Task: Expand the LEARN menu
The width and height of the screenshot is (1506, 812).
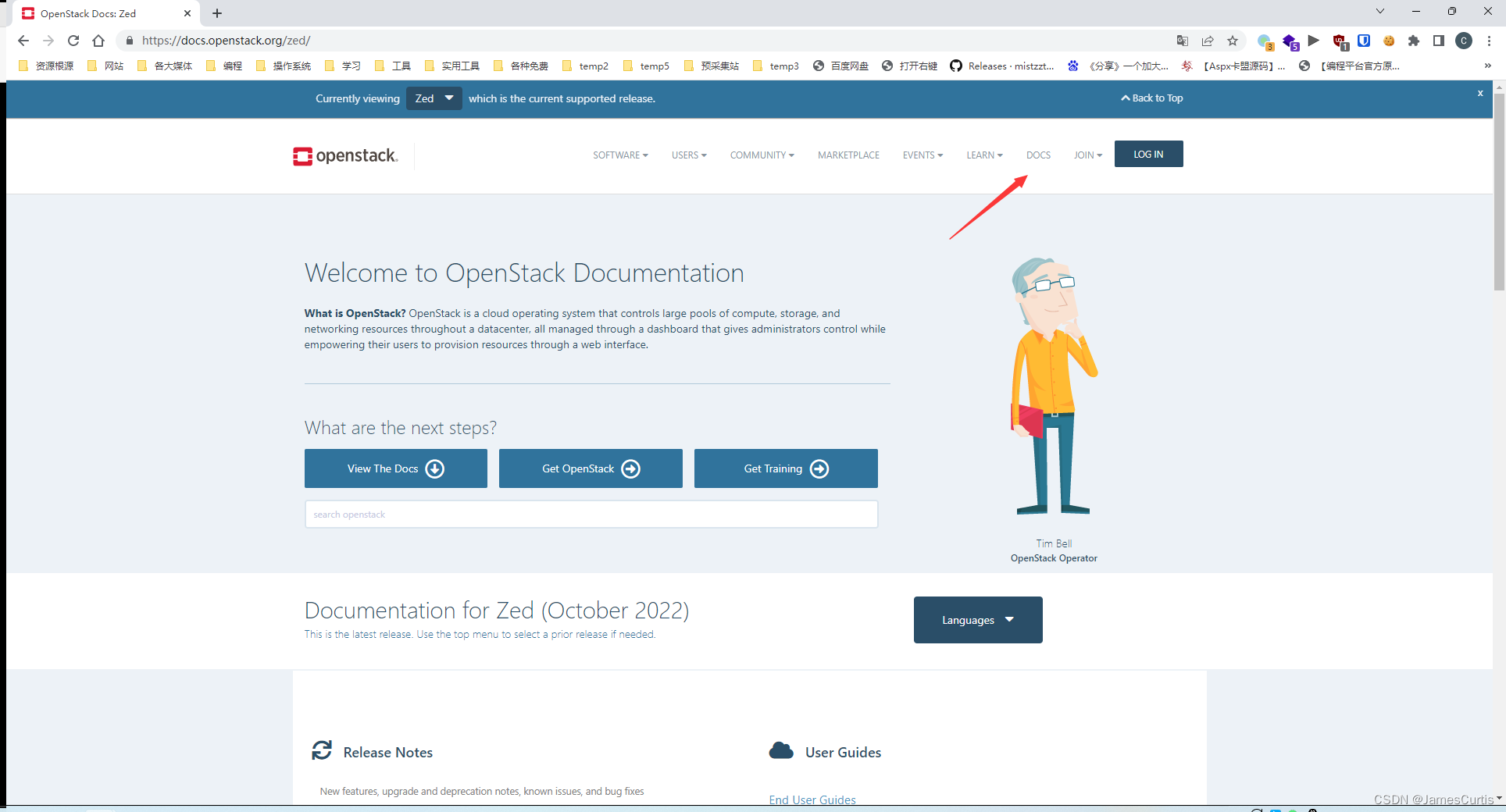Action: coord(984,155)
